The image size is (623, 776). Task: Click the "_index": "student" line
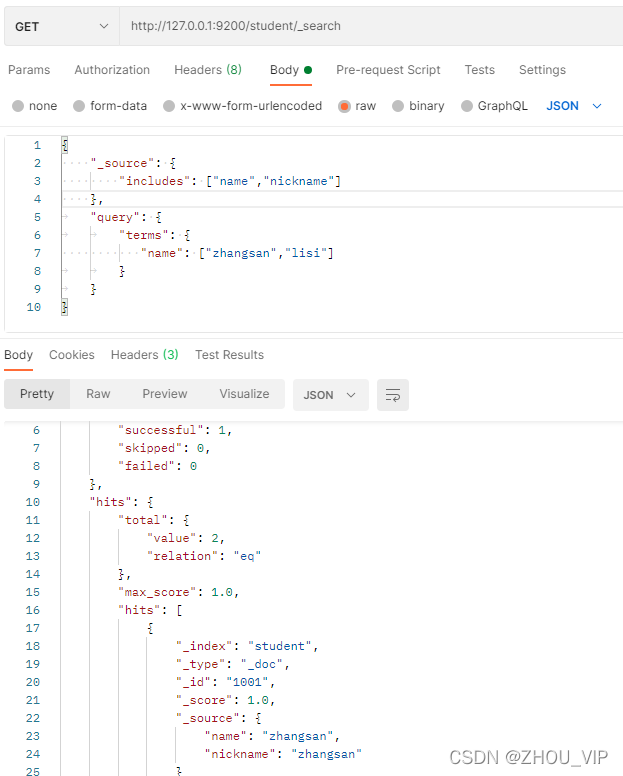point(247,646)
